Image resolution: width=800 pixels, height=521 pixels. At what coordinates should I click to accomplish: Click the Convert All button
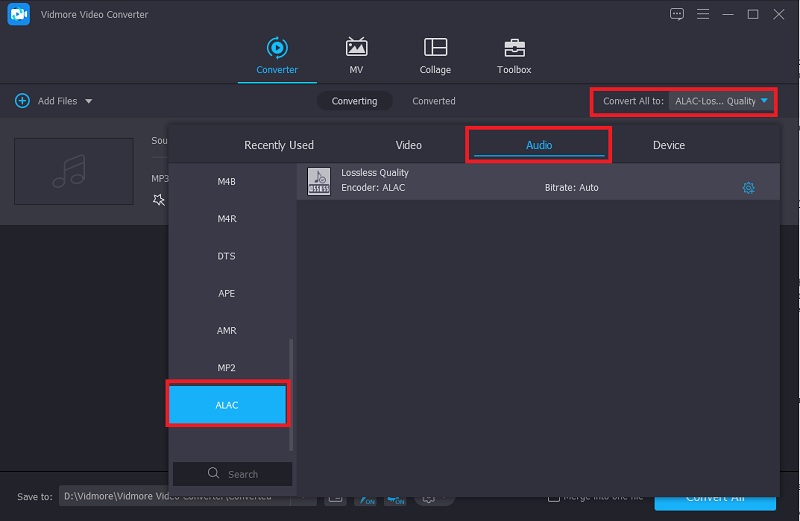pyautogui.click(x=714, y=500)
